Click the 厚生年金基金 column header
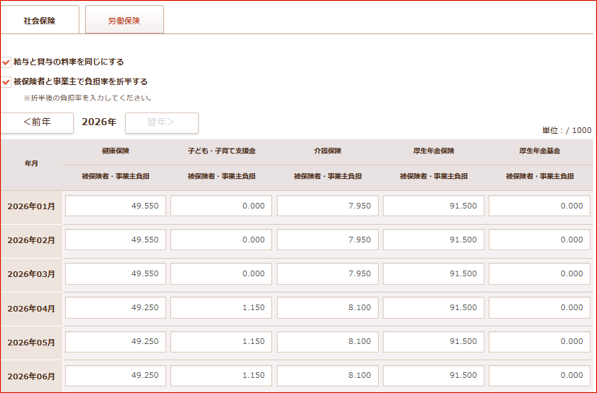Screen dimensions: 597x393 coord(540,151)
